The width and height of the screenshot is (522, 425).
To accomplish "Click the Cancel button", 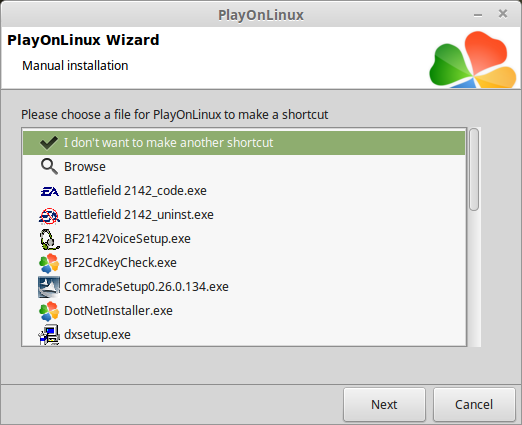I will click(474, 405).
